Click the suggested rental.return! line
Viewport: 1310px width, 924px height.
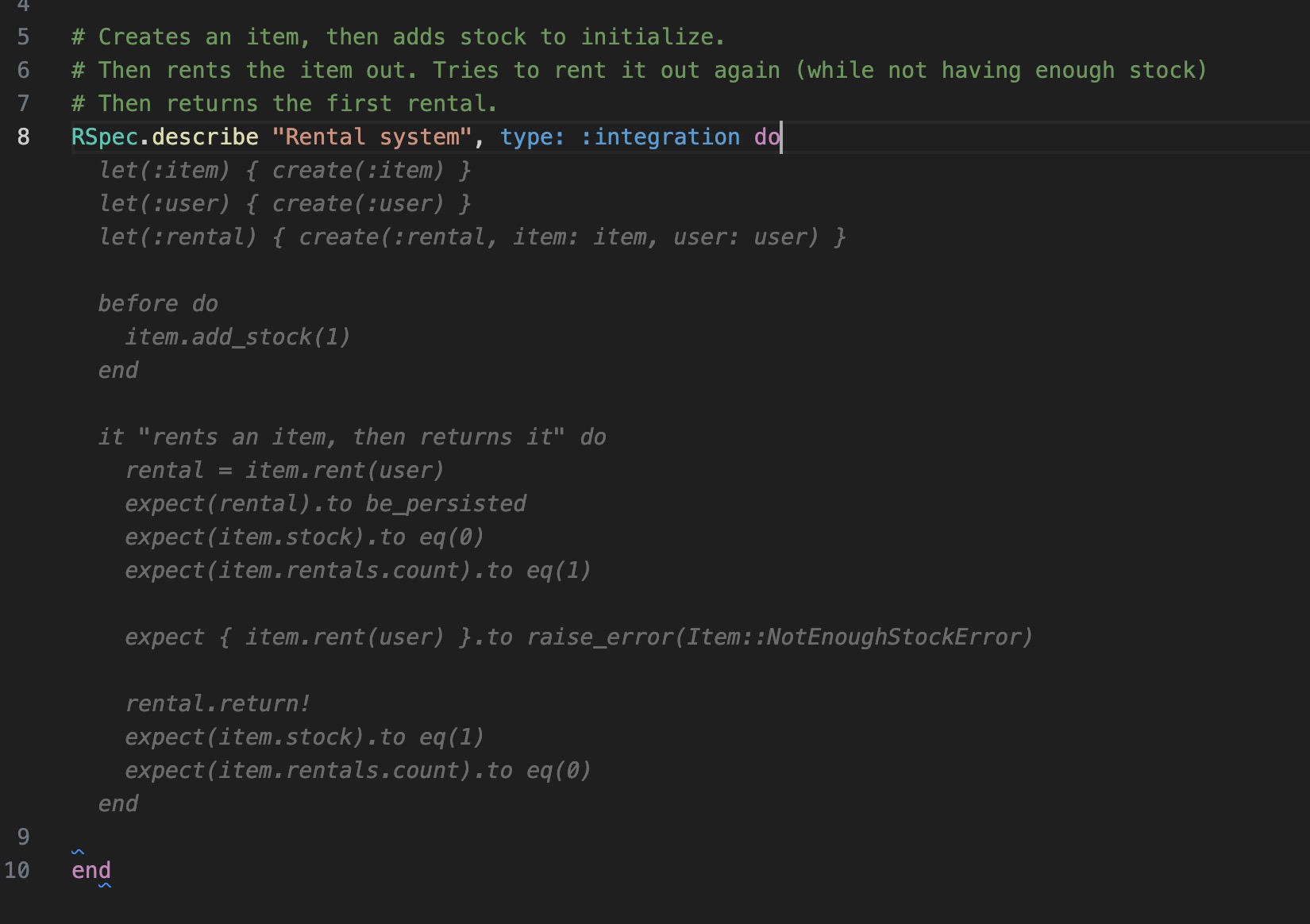pos(218,704)
